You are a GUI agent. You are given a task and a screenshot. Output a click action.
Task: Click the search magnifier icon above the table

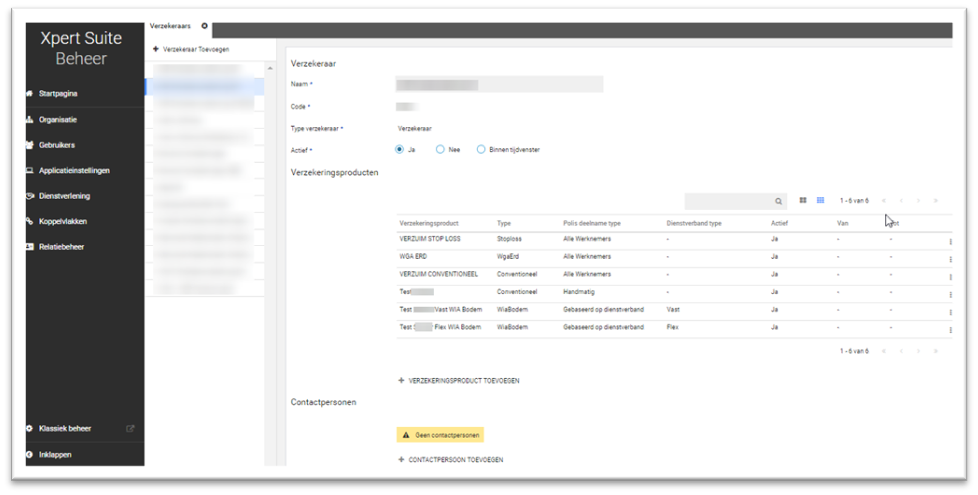click(x=778, y=201)
